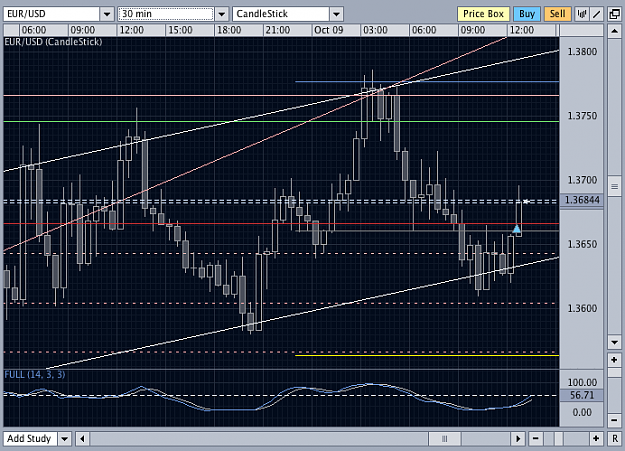Click the horizontal zoom slider handle

pos(559,439)
